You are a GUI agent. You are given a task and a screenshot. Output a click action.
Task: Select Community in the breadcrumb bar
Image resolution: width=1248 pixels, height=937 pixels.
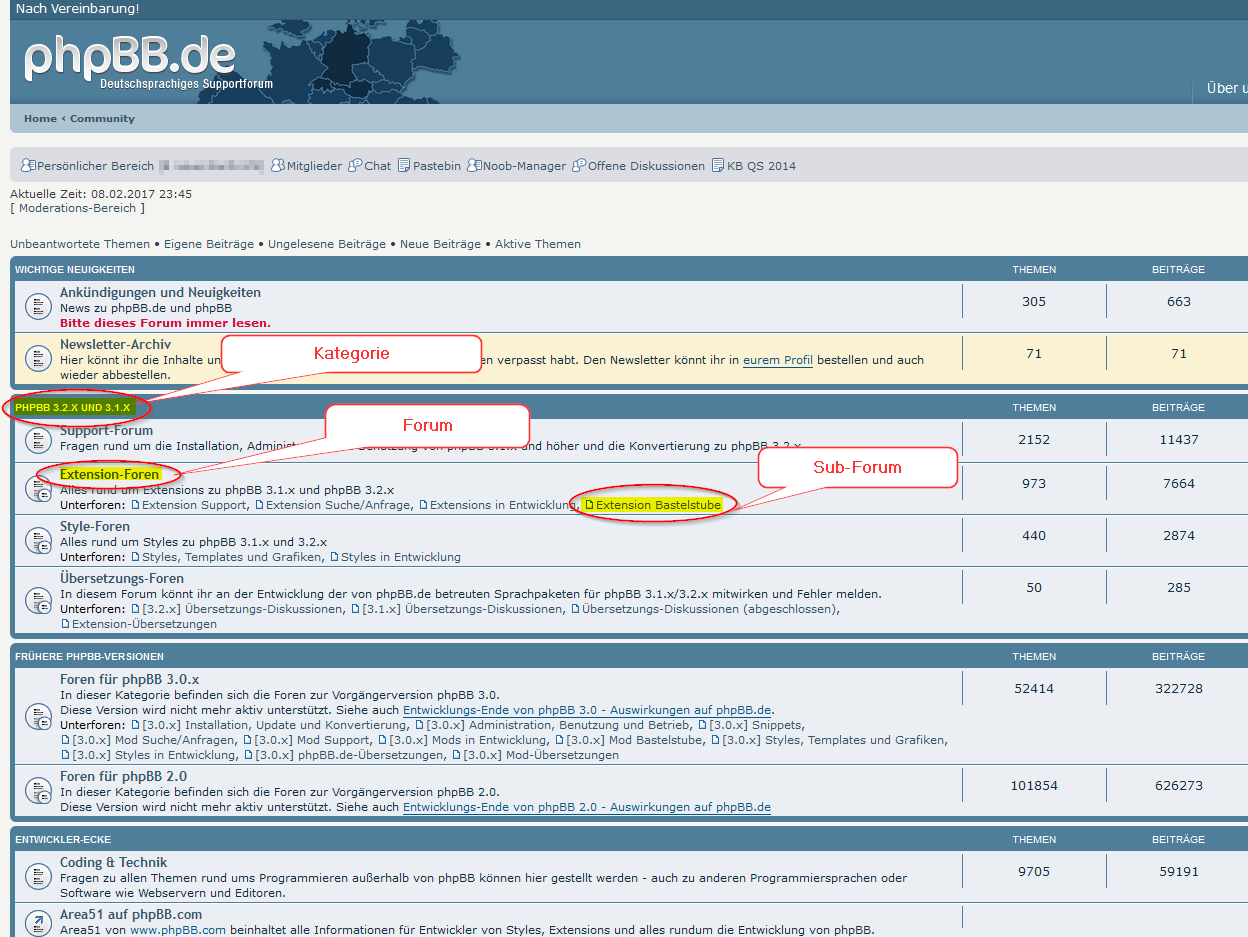(102, 119)
